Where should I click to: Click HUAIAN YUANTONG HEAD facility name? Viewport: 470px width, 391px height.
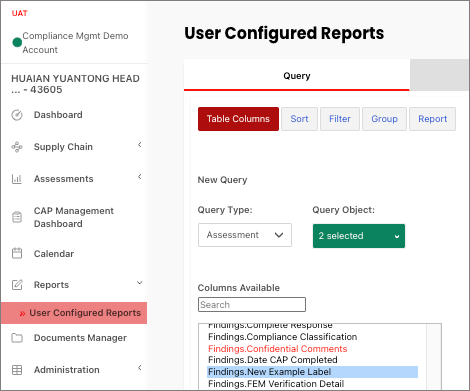75,84
